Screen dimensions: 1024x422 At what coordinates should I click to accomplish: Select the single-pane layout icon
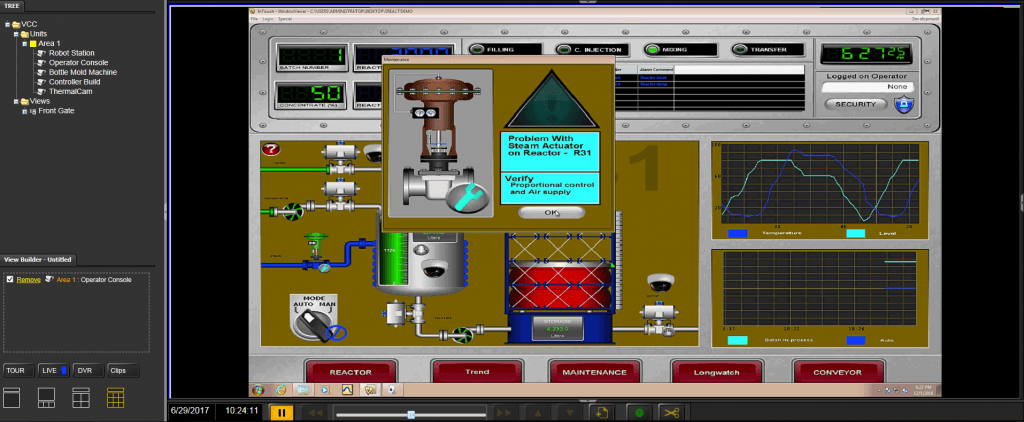tap(13, 398)
